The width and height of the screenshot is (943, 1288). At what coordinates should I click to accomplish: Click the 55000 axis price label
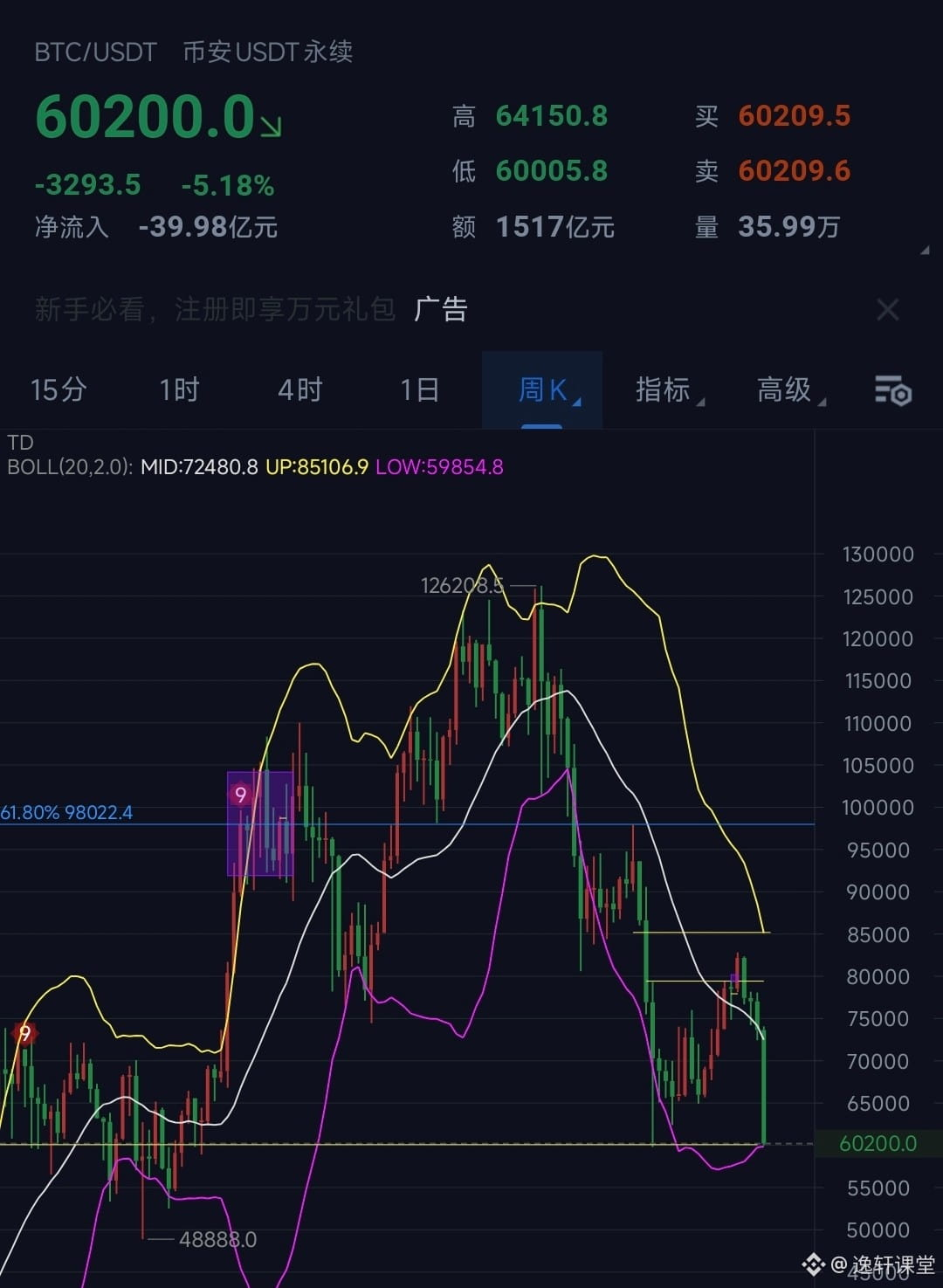[880, 1188]
